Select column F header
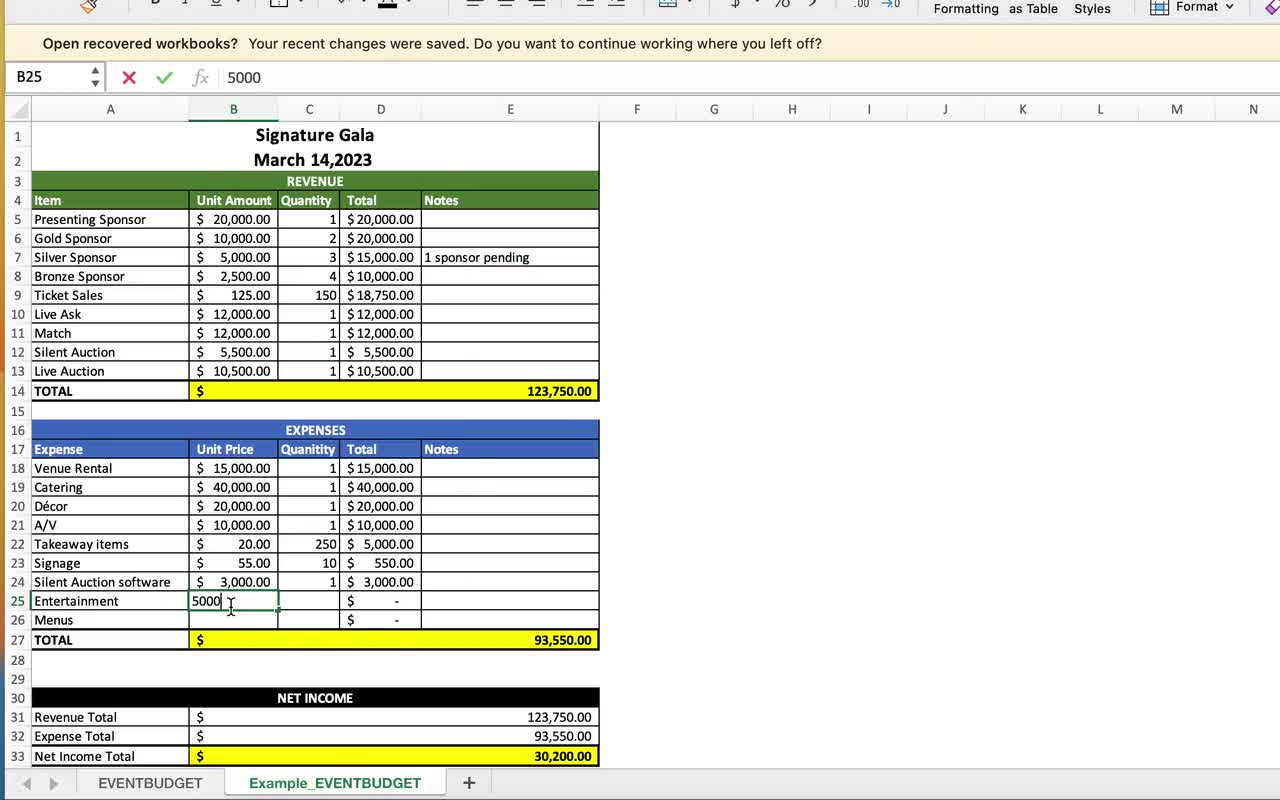The image size is (1280, 800). 637,109
